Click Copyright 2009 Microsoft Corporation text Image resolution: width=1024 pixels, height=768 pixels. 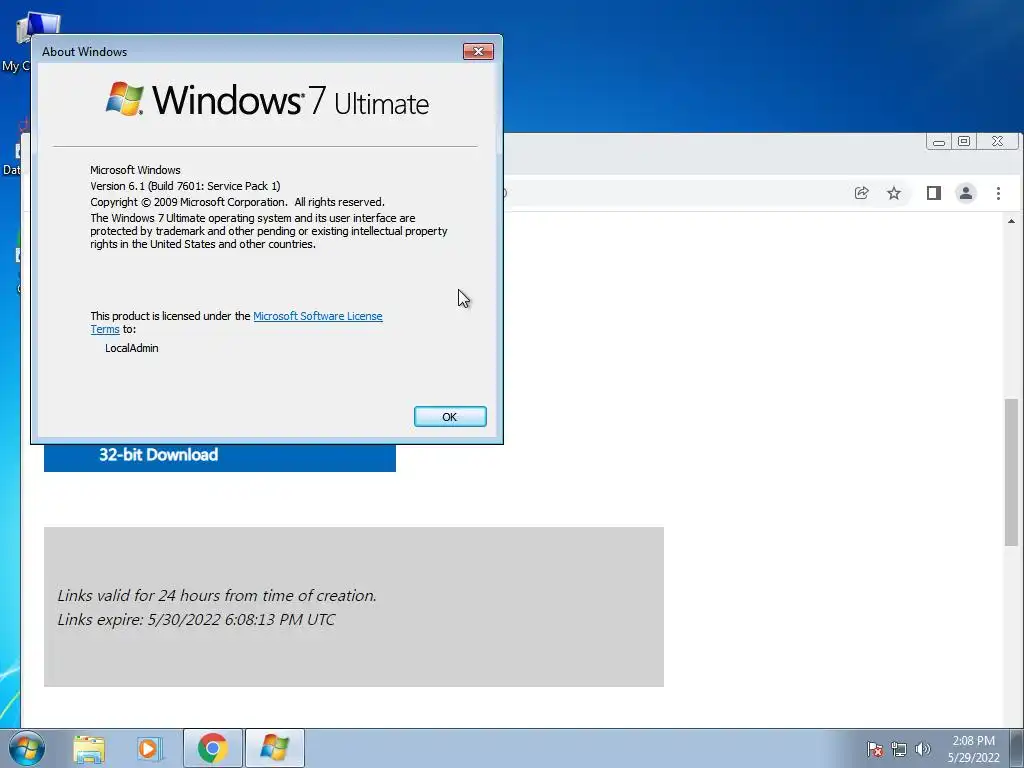237,202
